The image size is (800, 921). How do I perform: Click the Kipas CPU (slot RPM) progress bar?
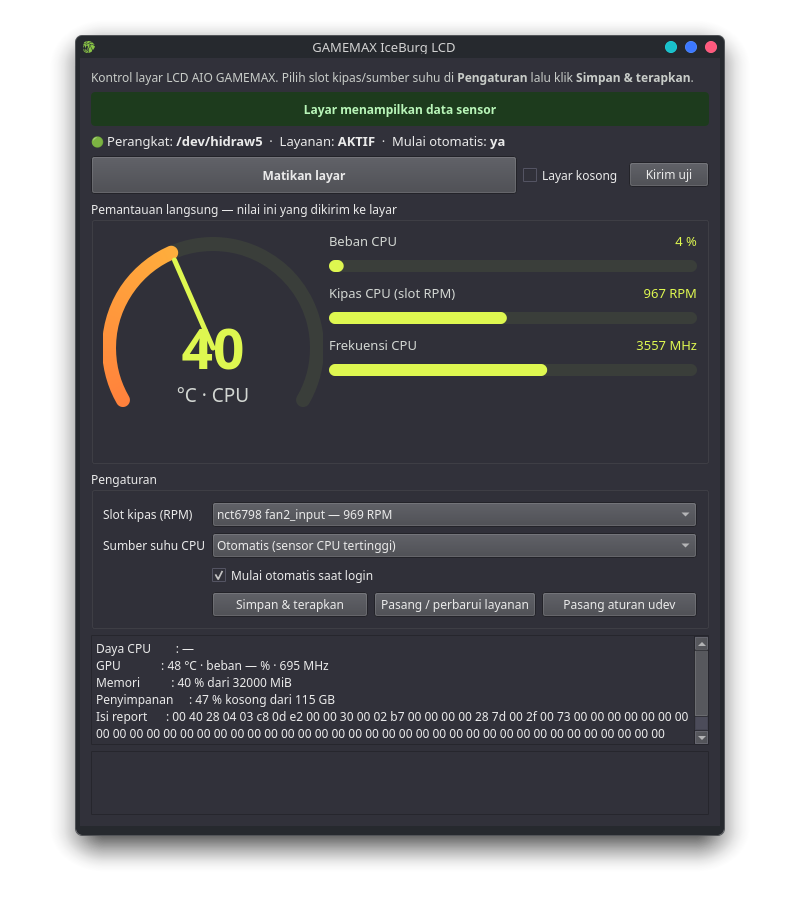pos(513,318)
